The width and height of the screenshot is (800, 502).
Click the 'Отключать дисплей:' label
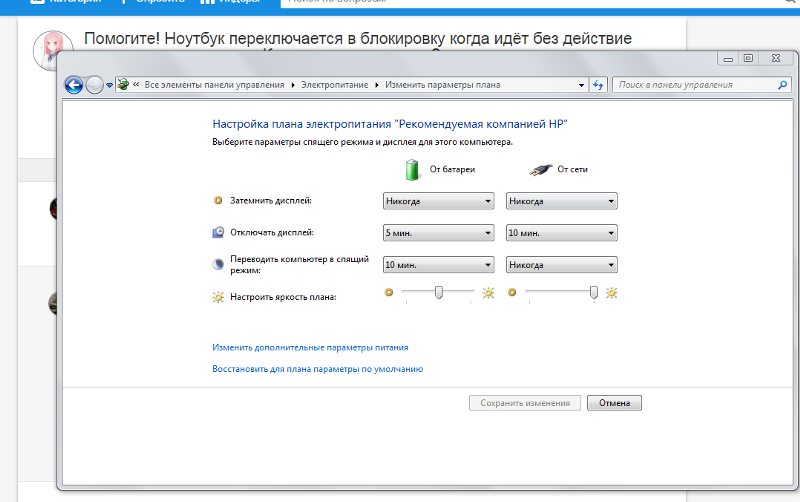pos(272,233)
